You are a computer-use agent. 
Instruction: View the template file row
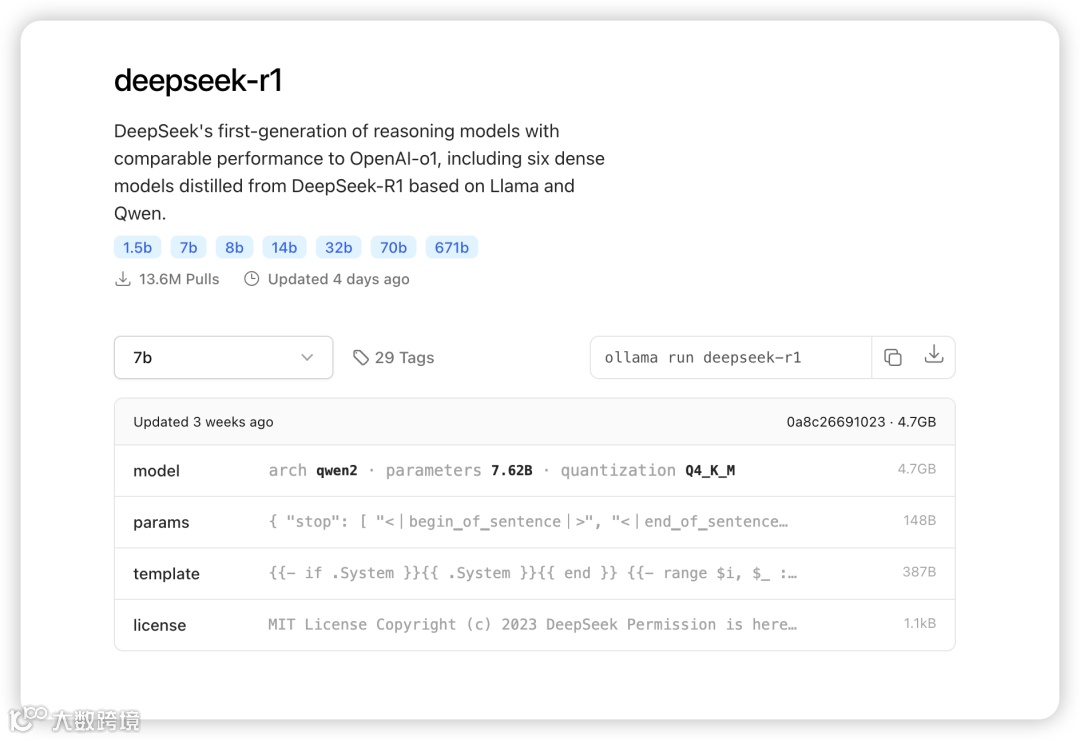coord(534,573)
